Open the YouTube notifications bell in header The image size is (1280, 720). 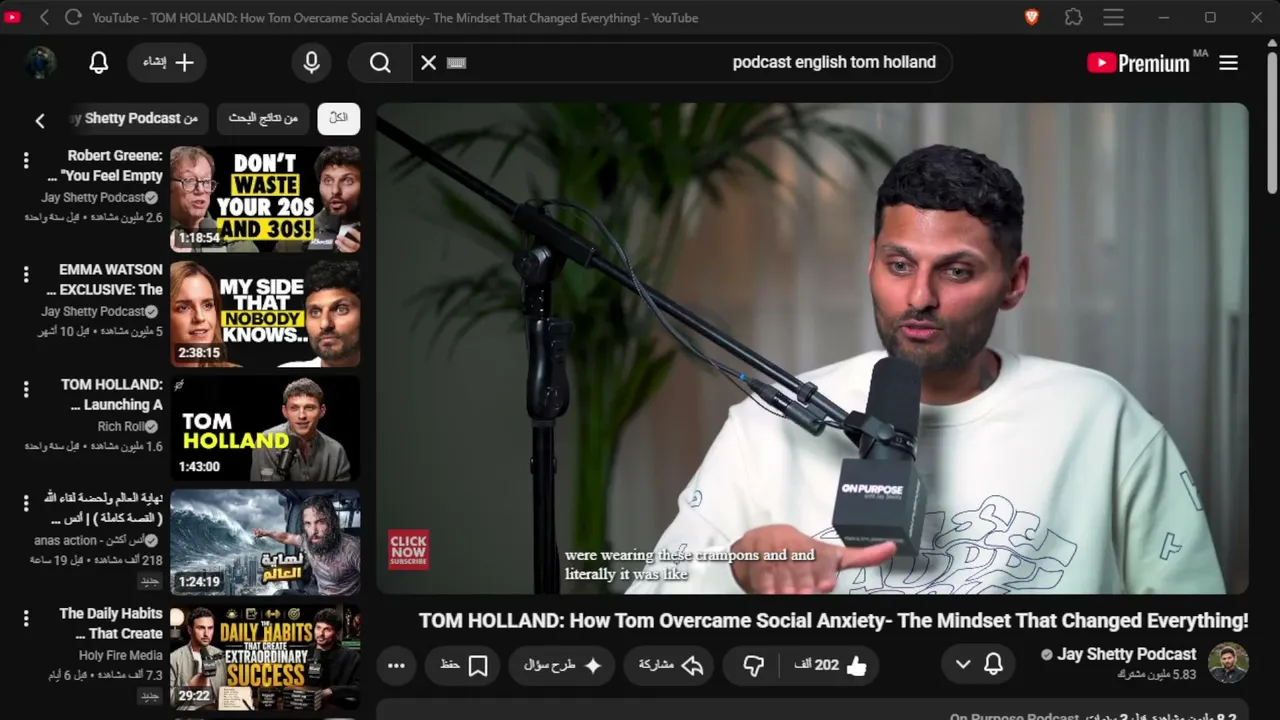click(98, 62)
